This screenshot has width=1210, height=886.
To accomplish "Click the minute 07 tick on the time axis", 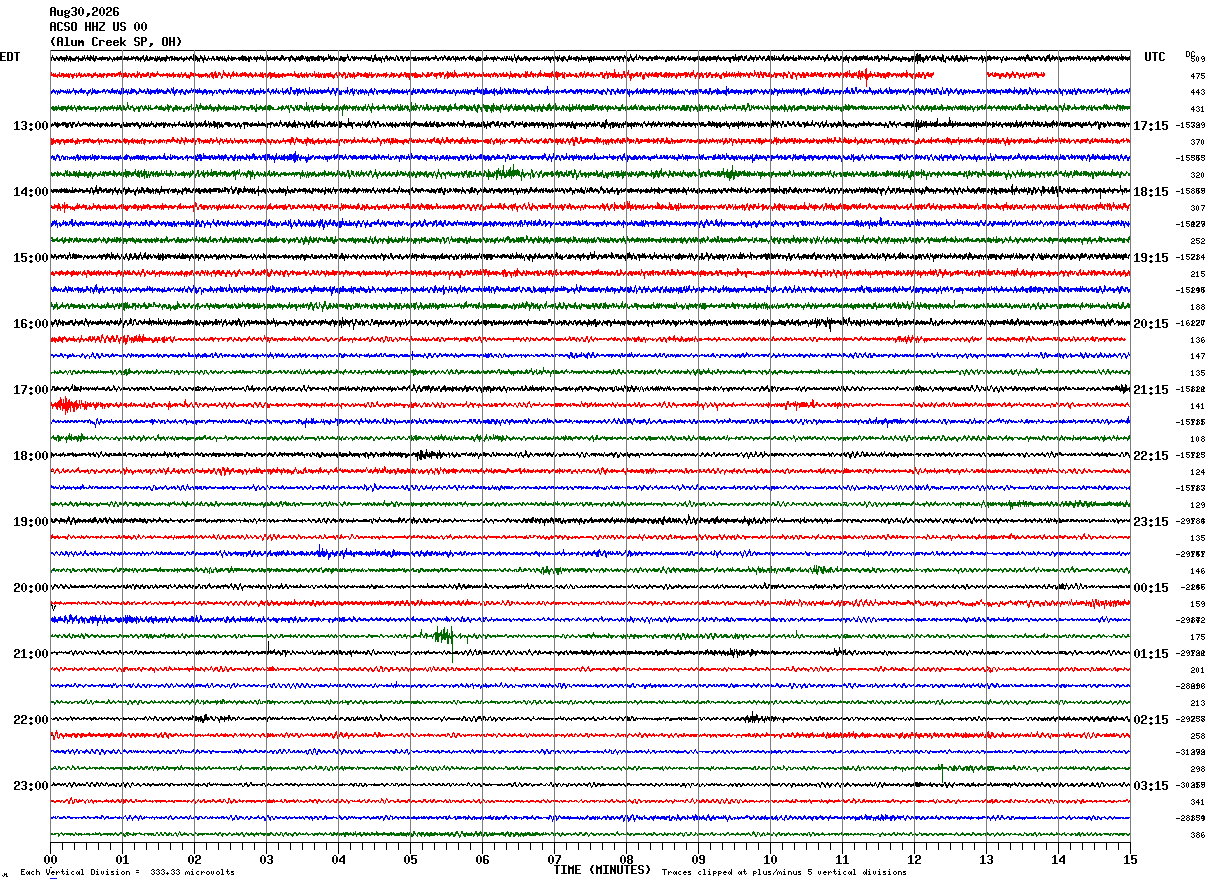I will coord(554,859).
